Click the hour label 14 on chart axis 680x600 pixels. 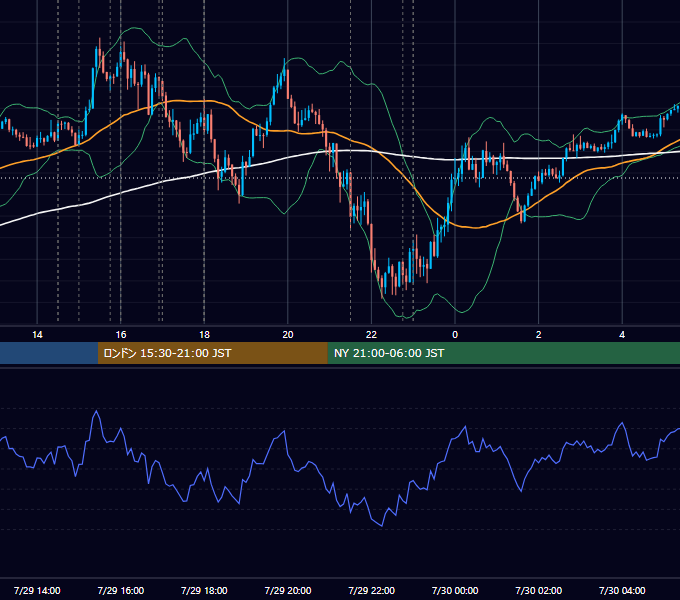[x=37, y=335]
